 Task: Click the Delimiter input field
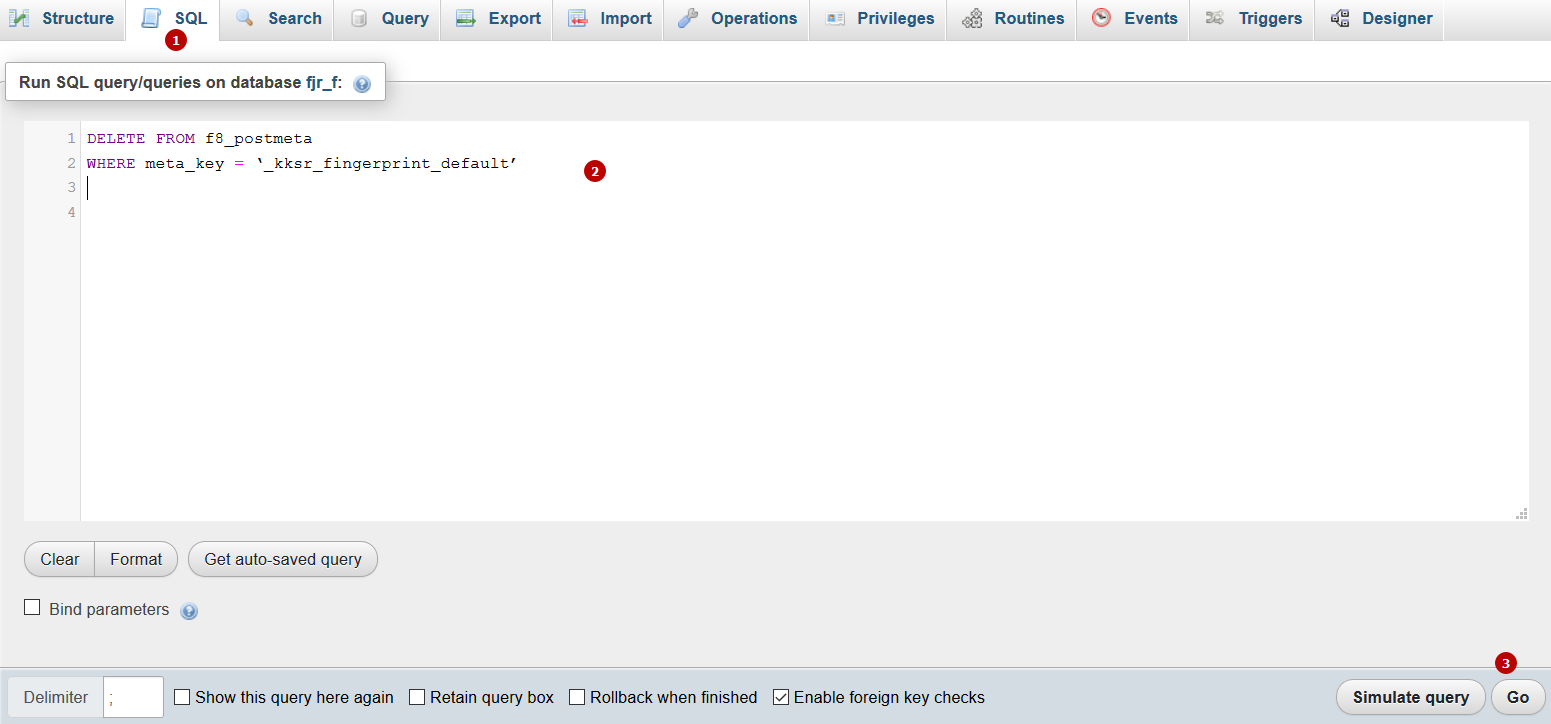(x=132, y=697)
